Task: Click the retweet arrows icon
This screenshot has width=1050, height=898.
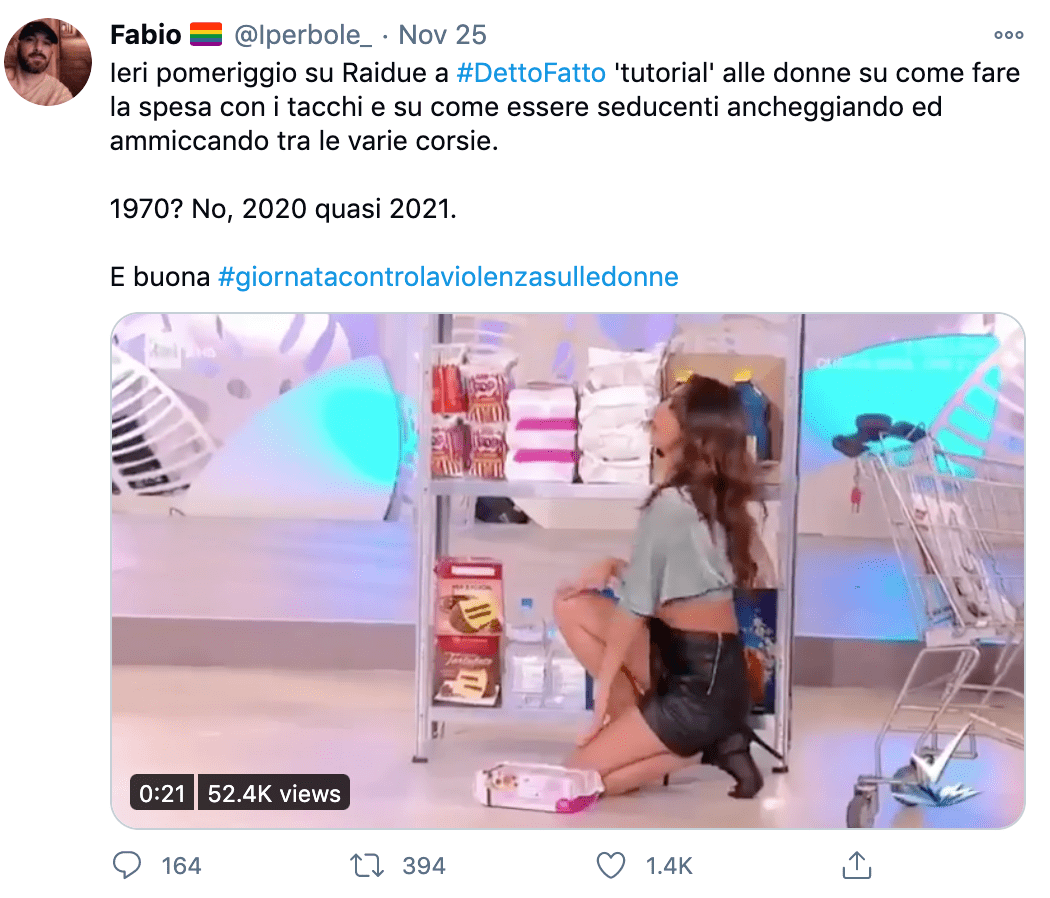Action: point(367,865)
